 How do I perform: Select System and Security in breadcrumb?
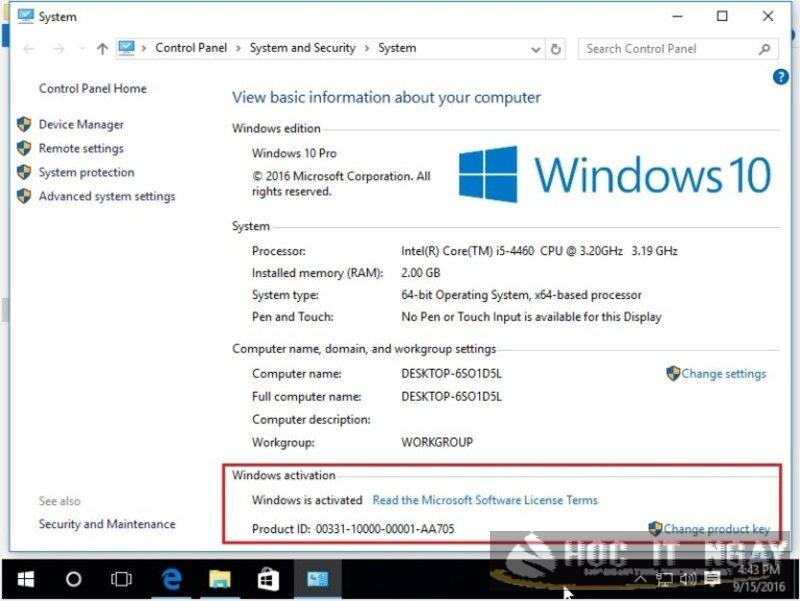(x=303, y=48)
